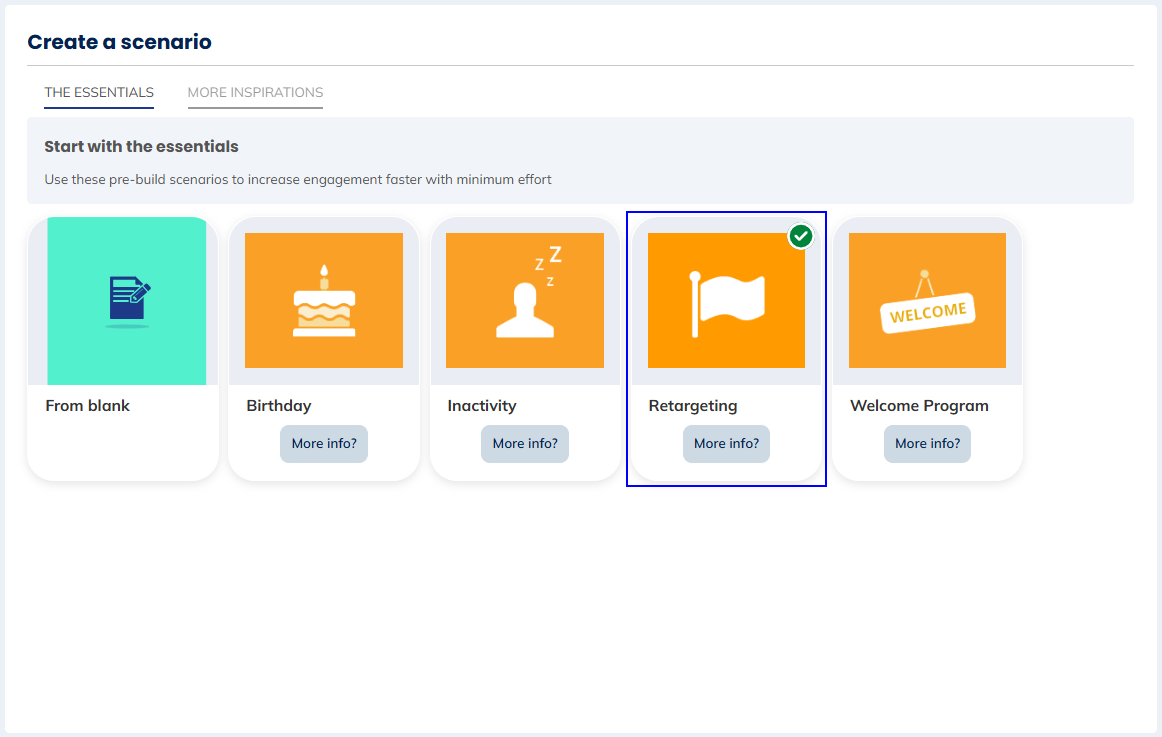
Task: Show More info for Retargeting
Action: [726, 444]
